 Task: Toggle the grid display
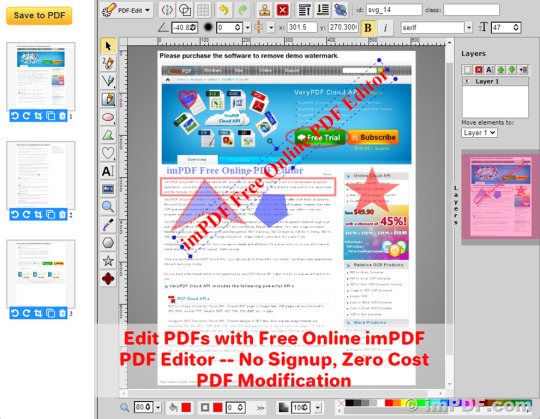(x=203, y=10)
